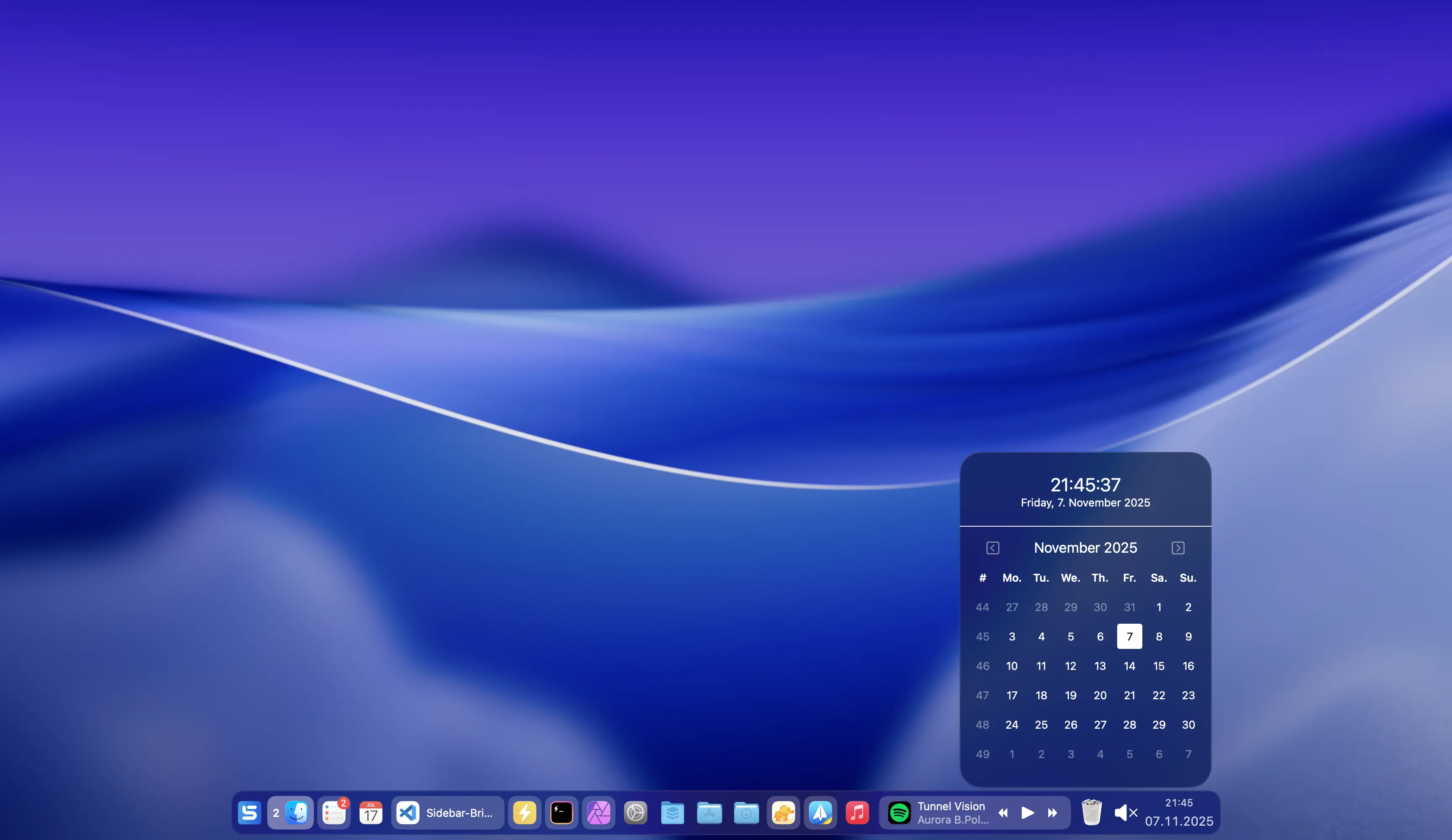Viewport: 1452px width, 840px height.
Task: Expand the Applications folder stack
Action: click(709, 813)
